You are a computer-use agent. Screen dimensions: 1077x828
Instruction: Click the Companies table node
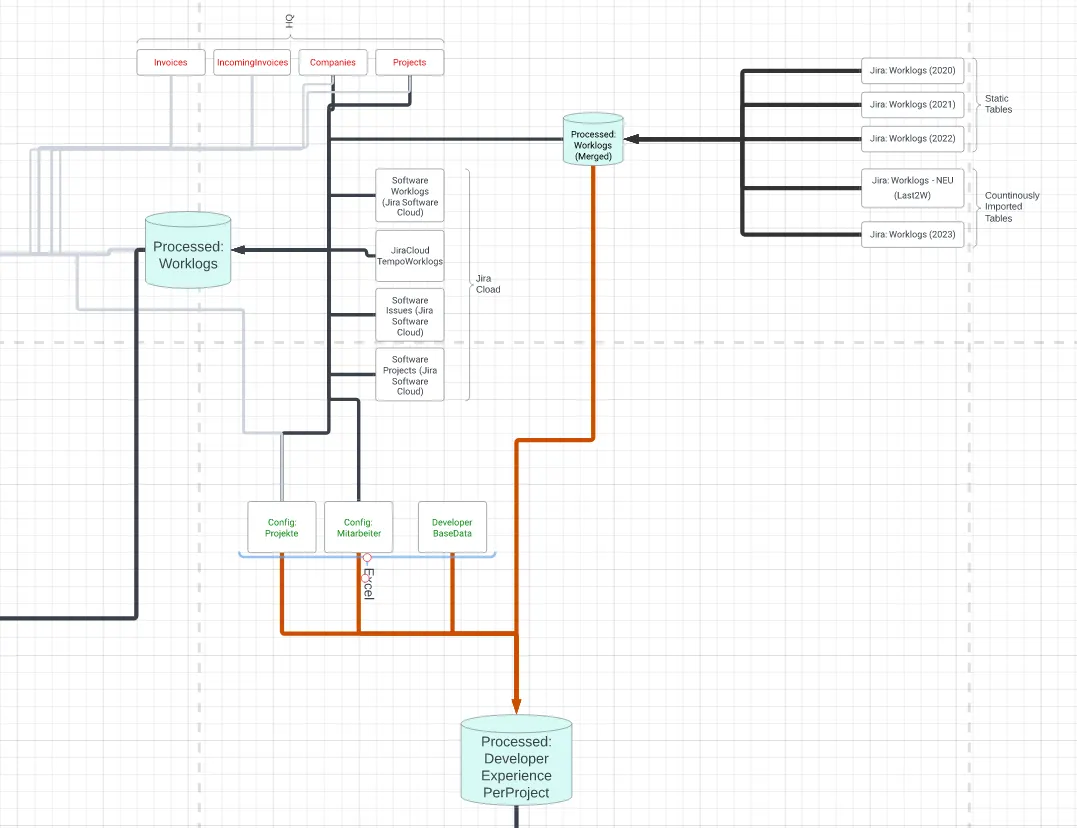(333, 63)
